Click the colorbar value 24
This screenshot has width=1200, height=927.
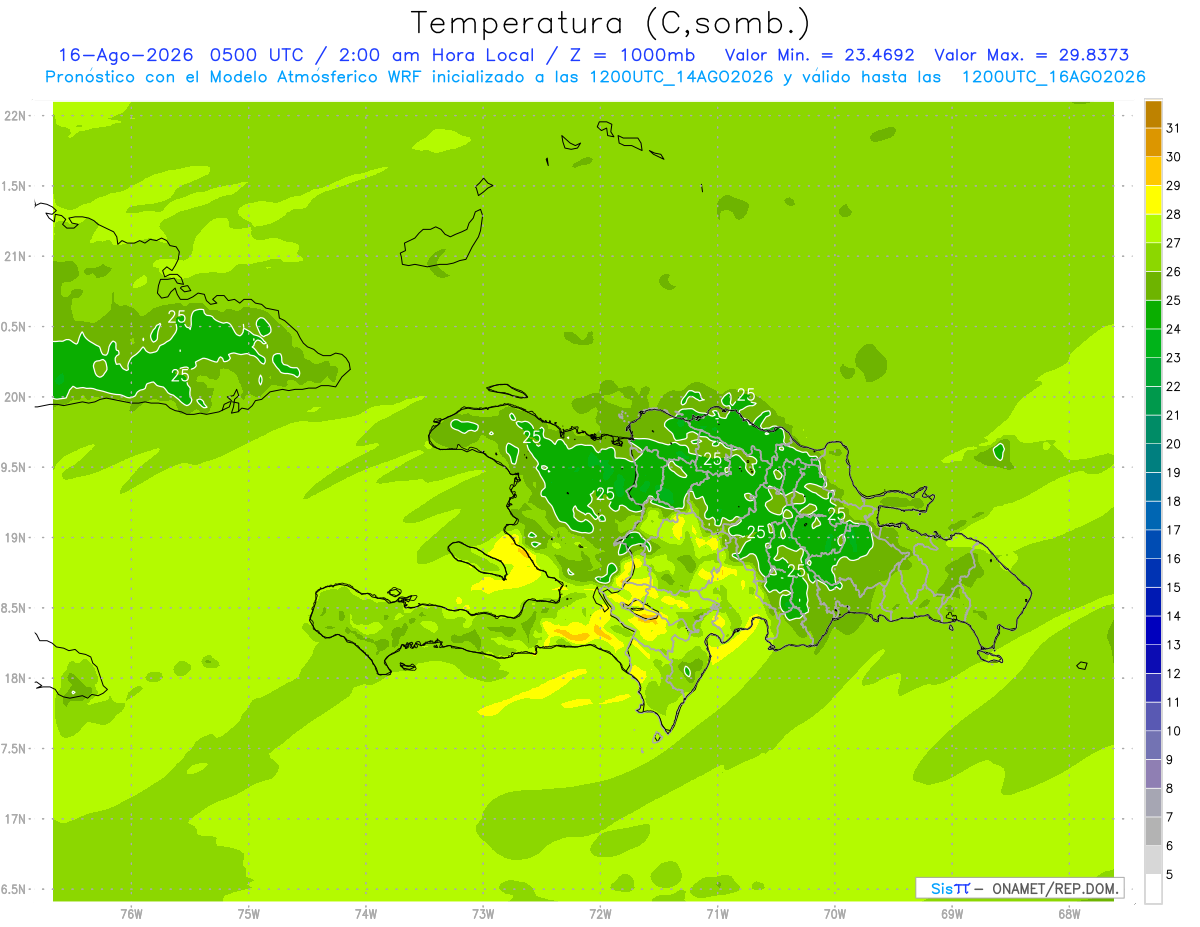tap(1174, 329)
